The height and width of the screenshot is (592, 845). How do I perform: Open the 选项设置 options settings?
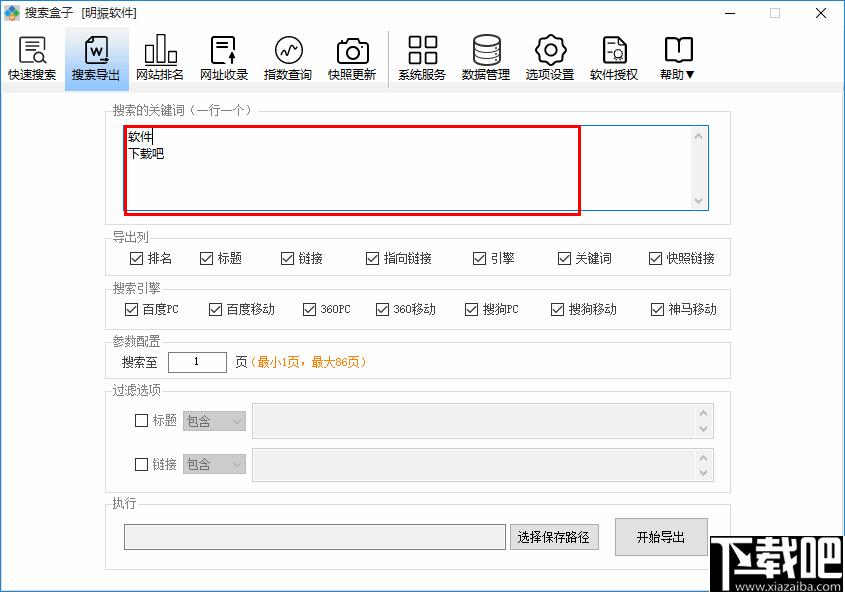point(550,59)
